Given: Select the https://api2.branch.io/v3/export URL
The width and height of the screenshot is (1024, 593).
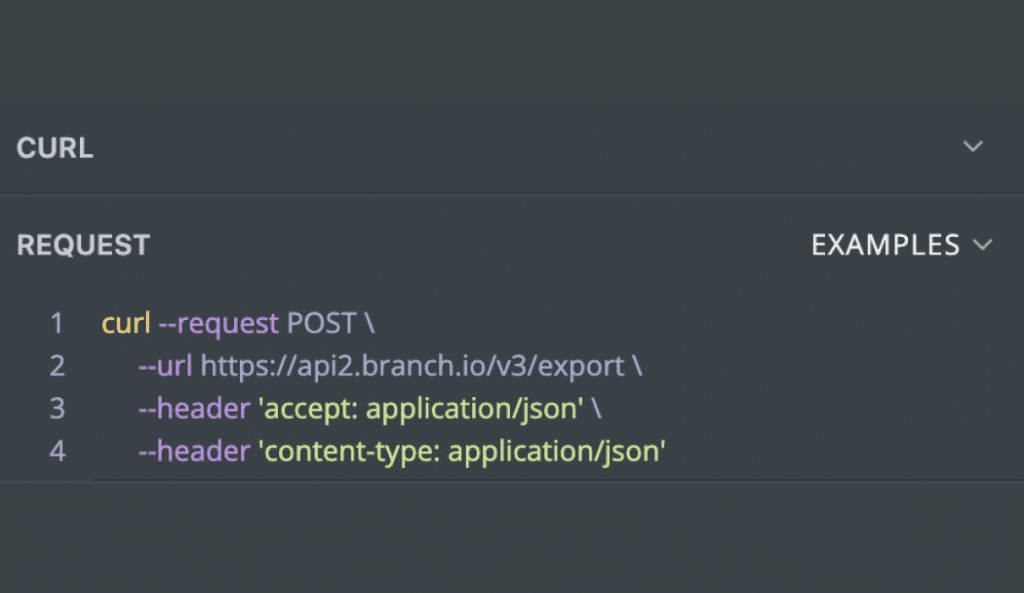Looking at the screenshot, I should coord(412,366).
